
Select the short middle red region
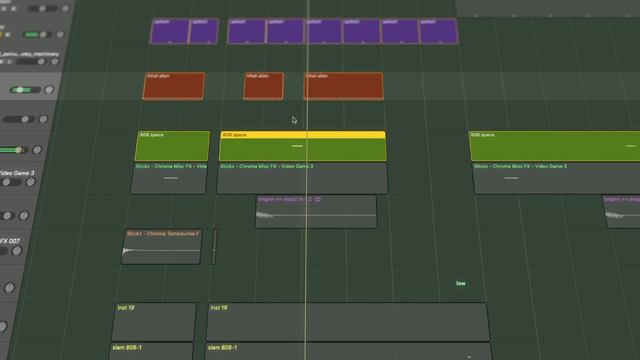(264, 86)
